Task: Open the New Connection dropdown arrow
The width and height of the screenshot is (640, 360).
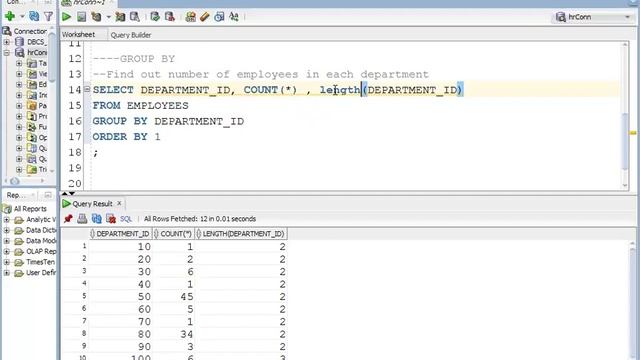Action: tap(22, 17)
